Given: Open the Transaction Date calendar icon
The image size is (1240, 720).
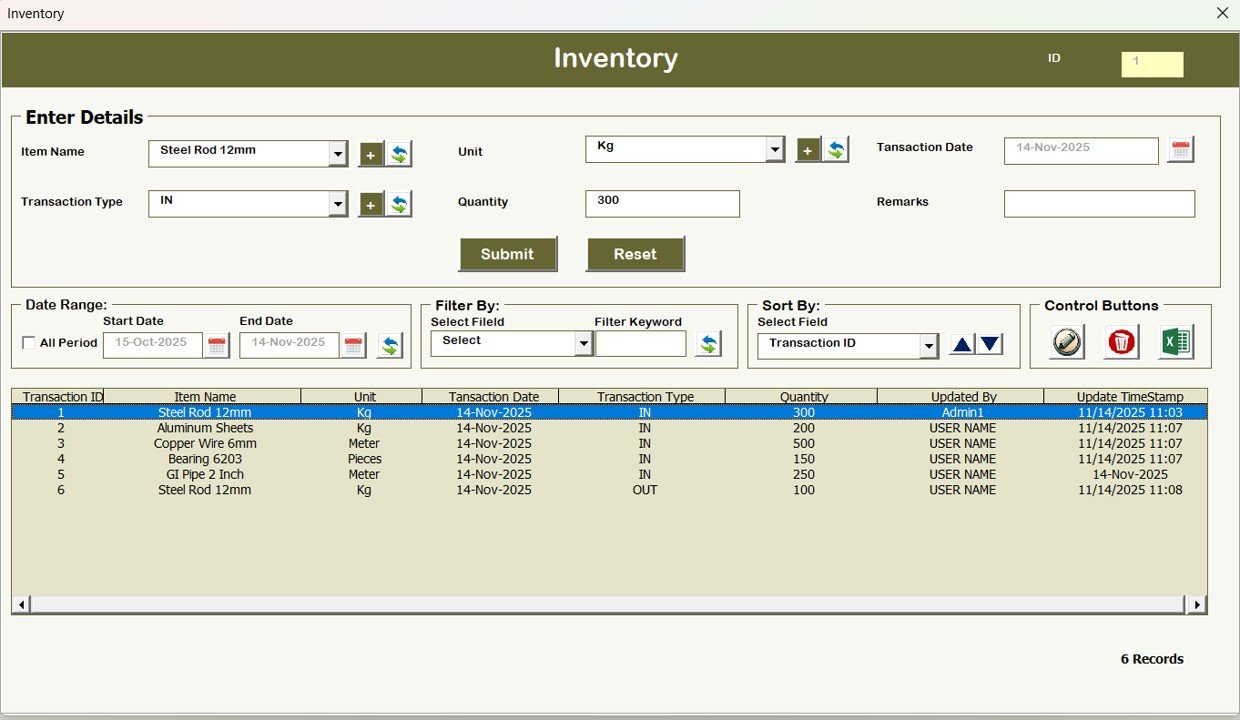Looking at the screenshot, I should (x=1180, y=148).
